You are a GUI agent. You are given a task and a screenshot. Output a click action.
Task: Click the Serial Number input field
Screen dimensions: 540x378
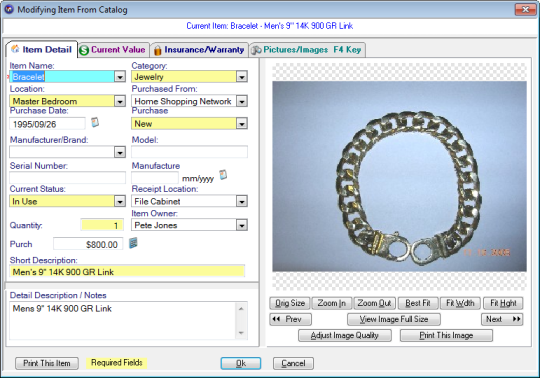point(68,178)
